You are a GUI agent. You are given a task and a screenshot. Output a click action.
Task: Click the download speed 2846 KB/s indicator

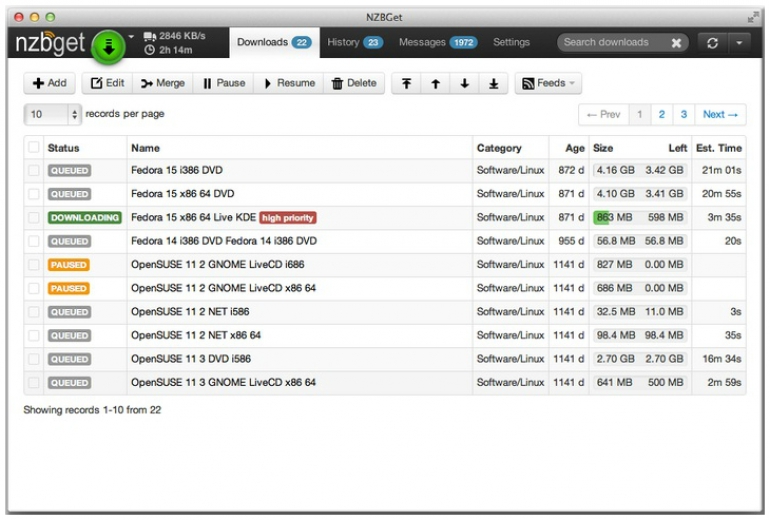(x=175, y=36)
